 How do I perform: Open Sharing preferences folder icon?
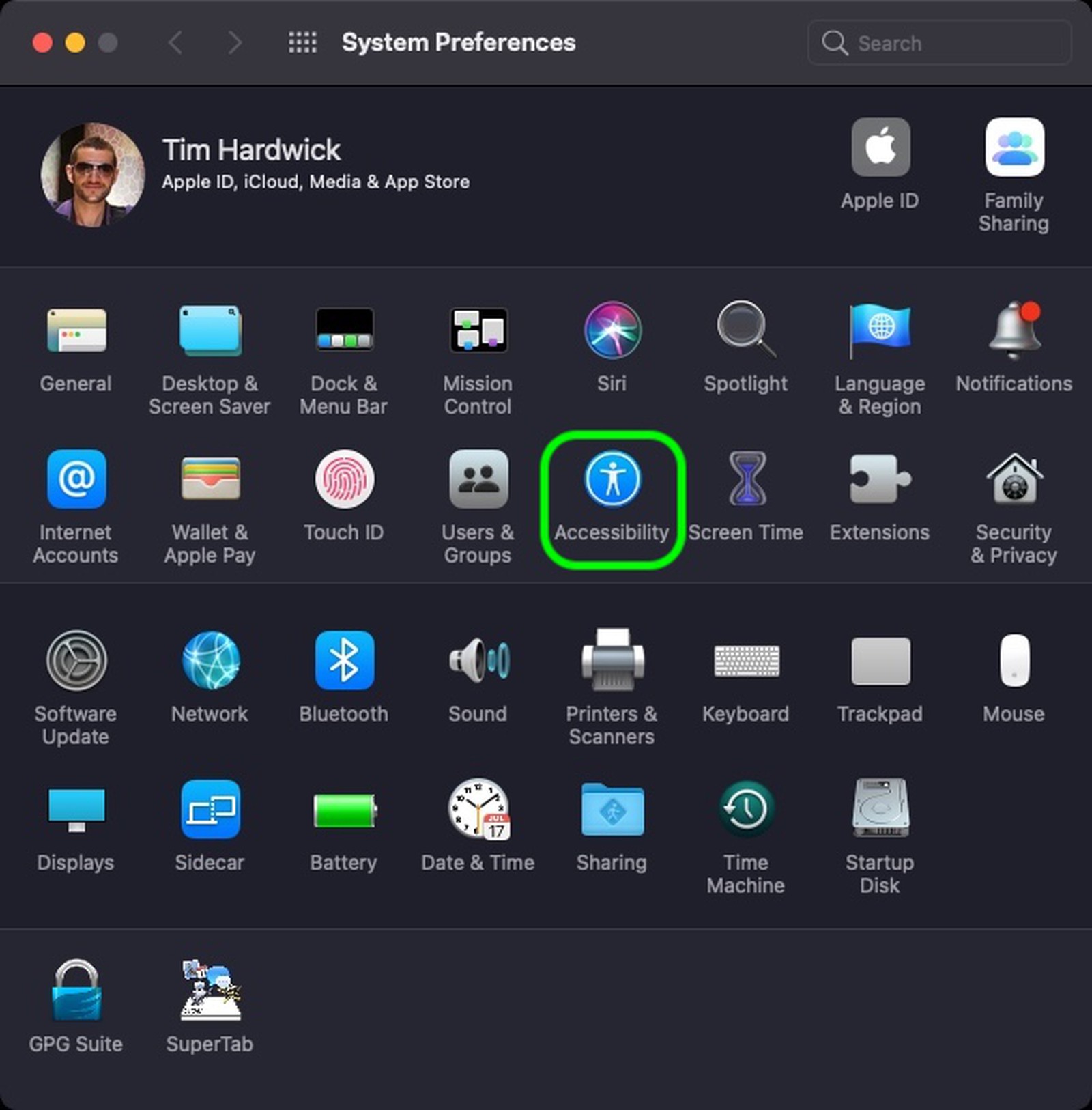(612, 810)
